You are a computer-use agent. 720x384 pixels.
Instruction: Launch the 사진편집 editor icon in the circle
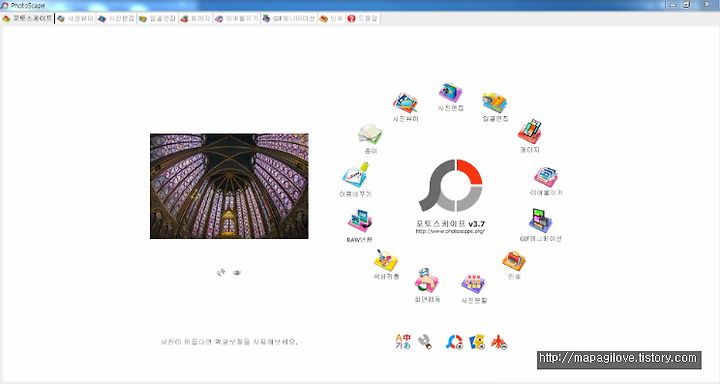pos(450,92)
